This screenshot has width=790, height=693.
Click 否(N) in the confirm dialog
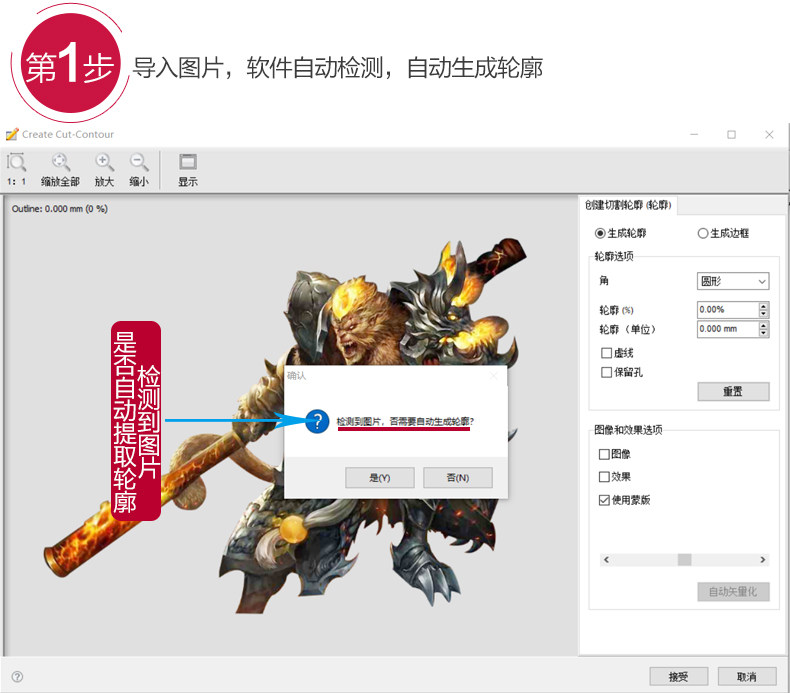457,477
